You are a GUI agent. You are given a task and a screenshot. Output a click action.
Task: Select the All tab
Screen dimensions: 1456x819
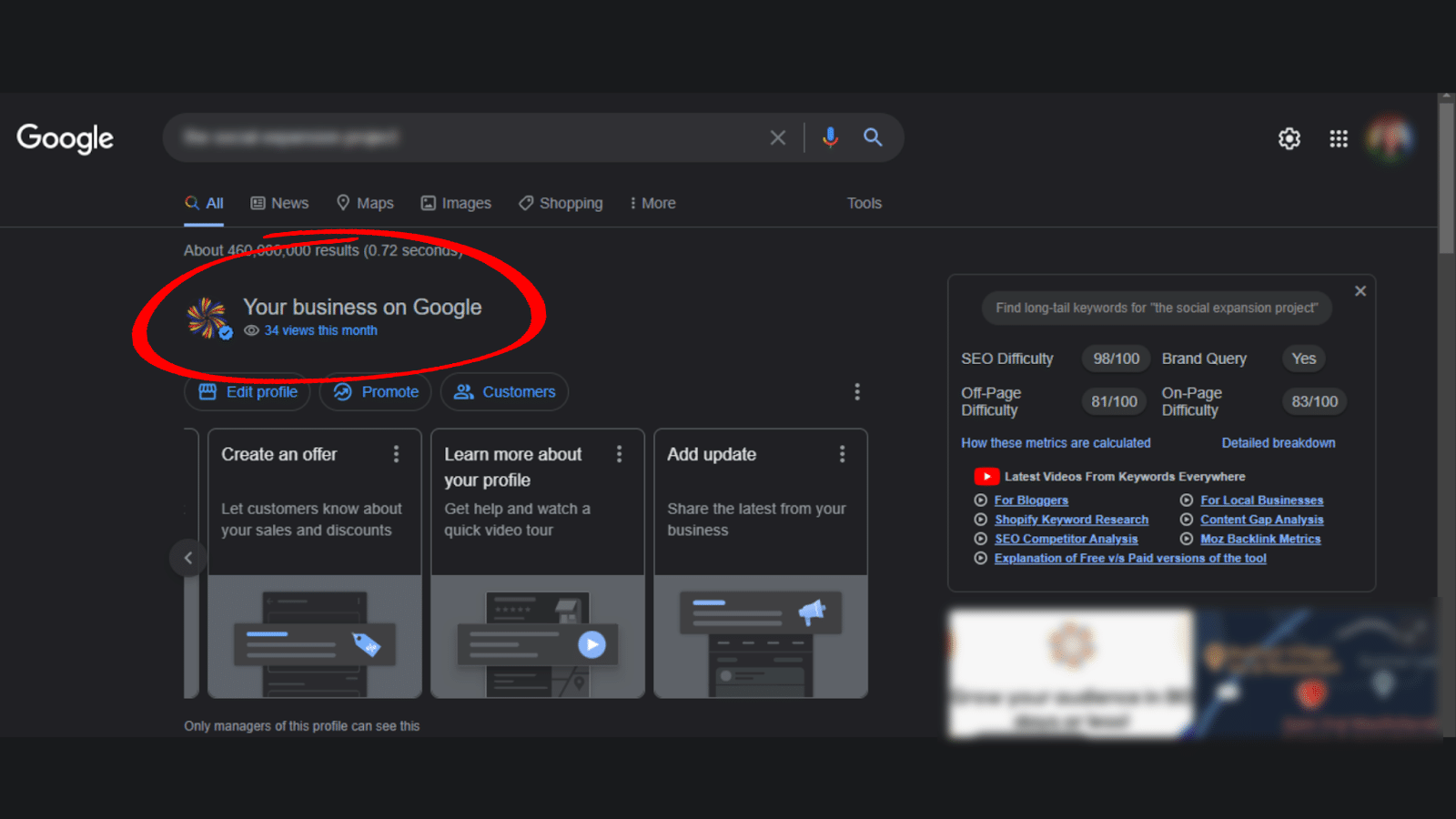(x=204, y=203)
